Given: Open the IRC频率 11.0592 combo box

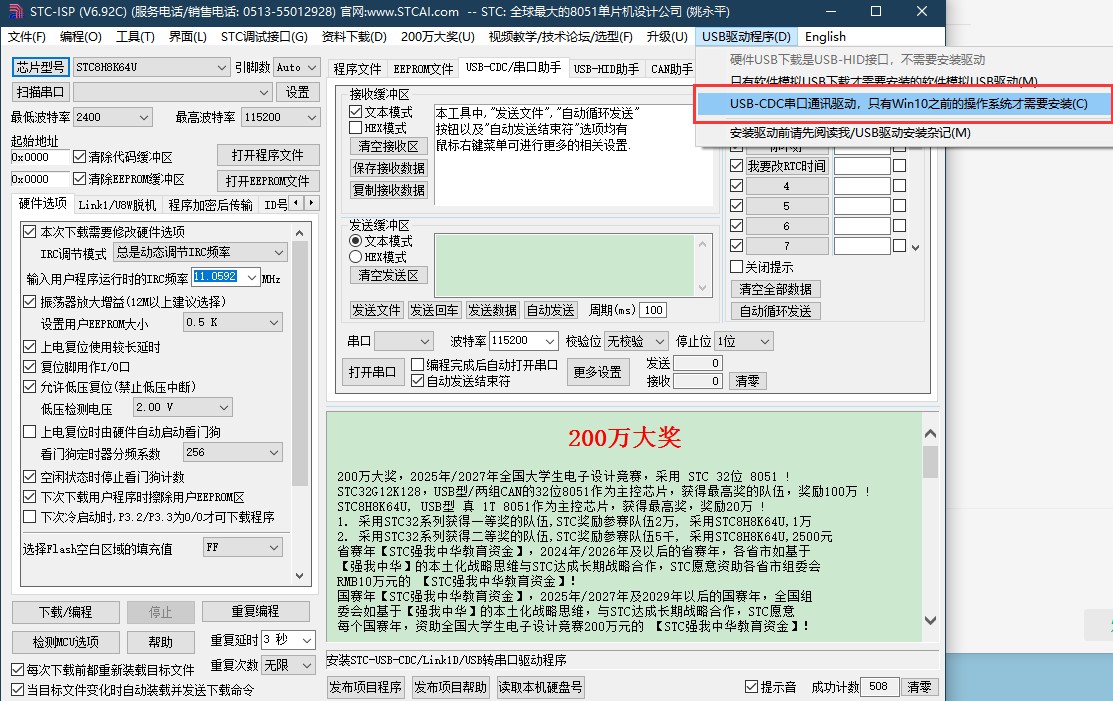Looking at the screenshot, I should coord(226,277).
